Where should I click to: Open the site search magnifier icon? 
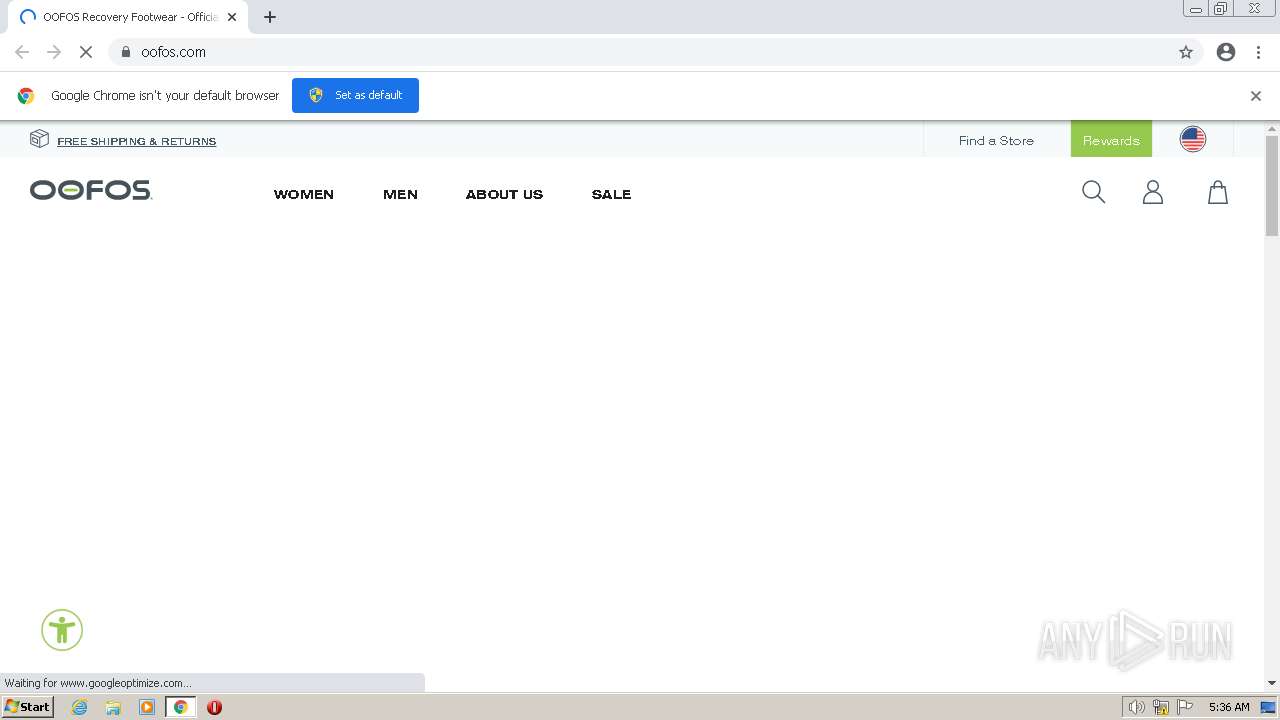point(1093,192)
